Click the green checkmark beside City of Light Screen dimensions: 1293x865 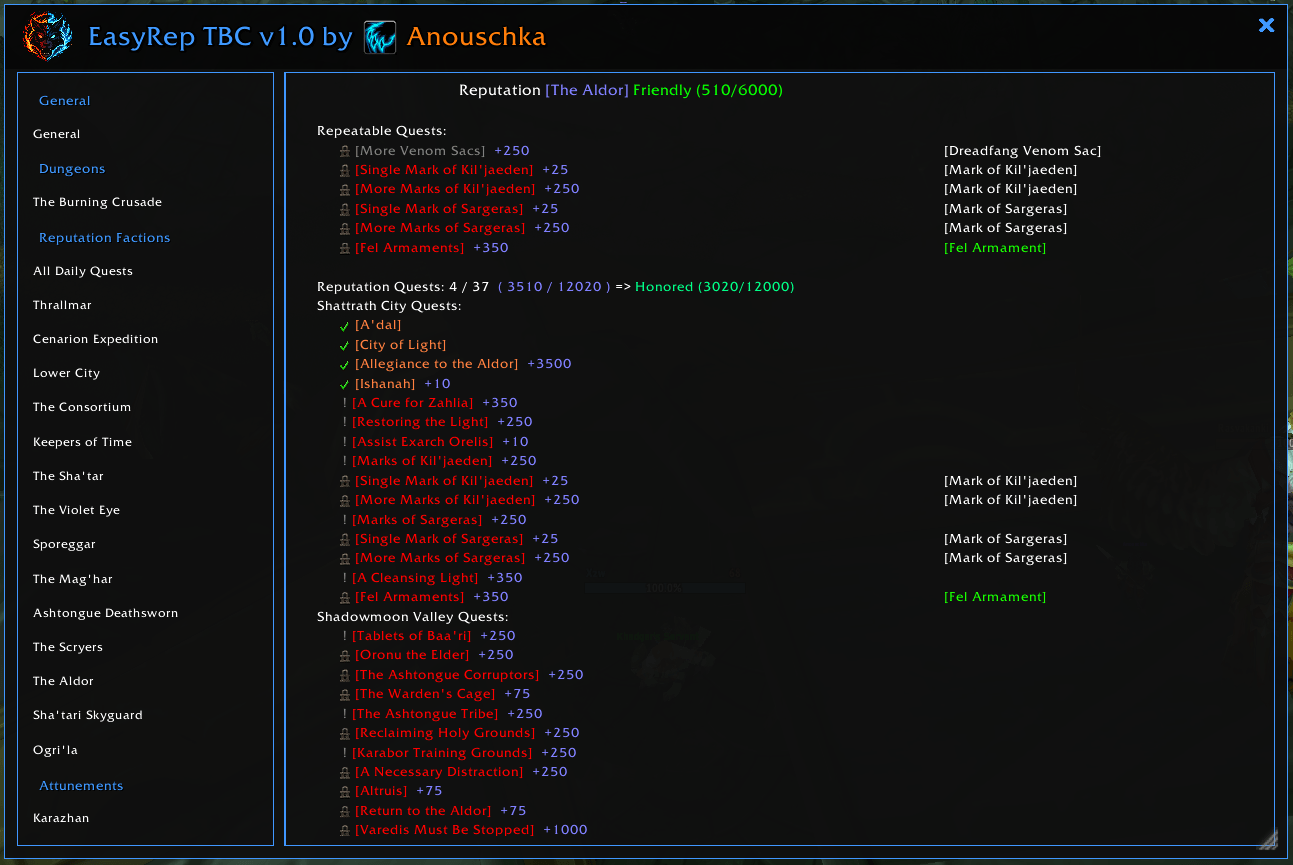[345, 345]
